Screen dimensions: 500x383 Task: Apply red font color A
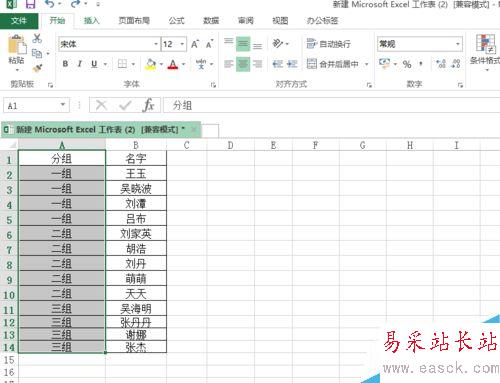pos(173,64)
